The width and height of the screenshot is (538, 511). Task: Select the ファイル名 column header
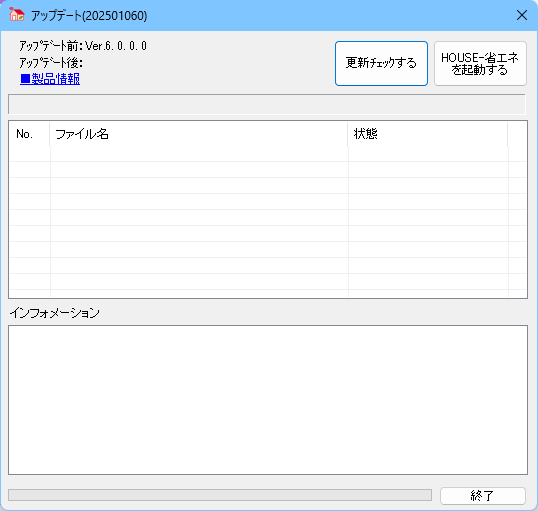coord(199,134)
